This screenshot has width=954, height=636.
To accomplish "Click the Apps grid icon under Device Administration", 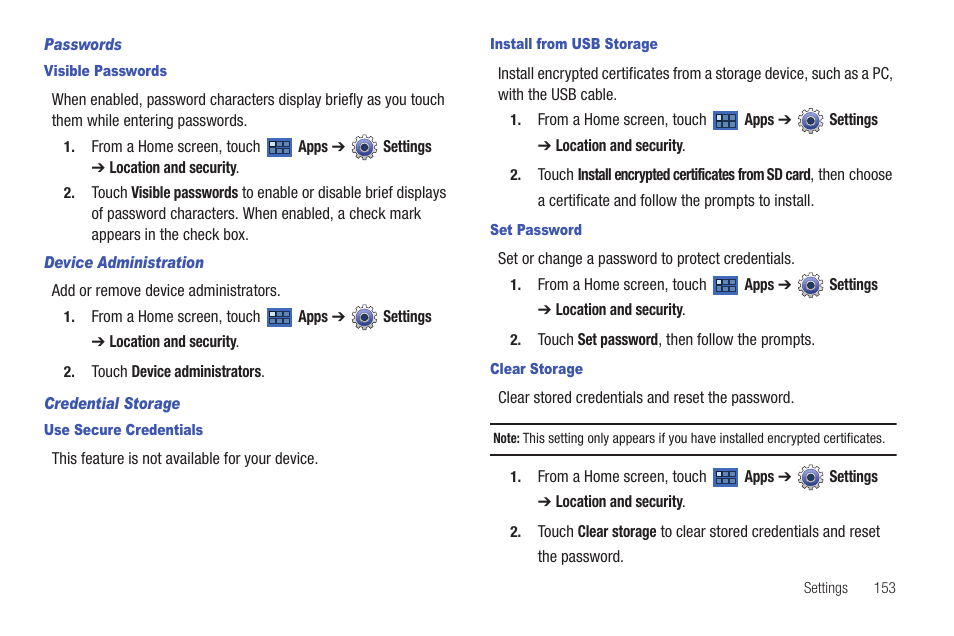I will click(279, 318).
